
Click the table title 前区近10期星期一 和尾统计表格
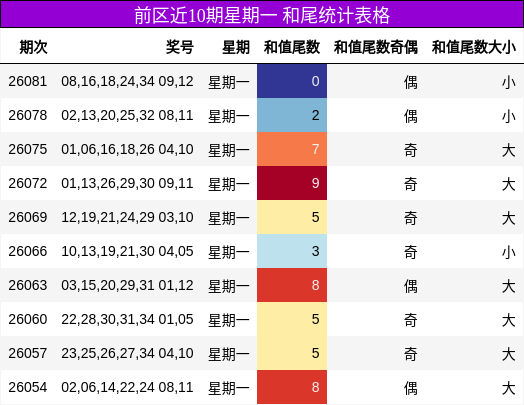(262, 15)
